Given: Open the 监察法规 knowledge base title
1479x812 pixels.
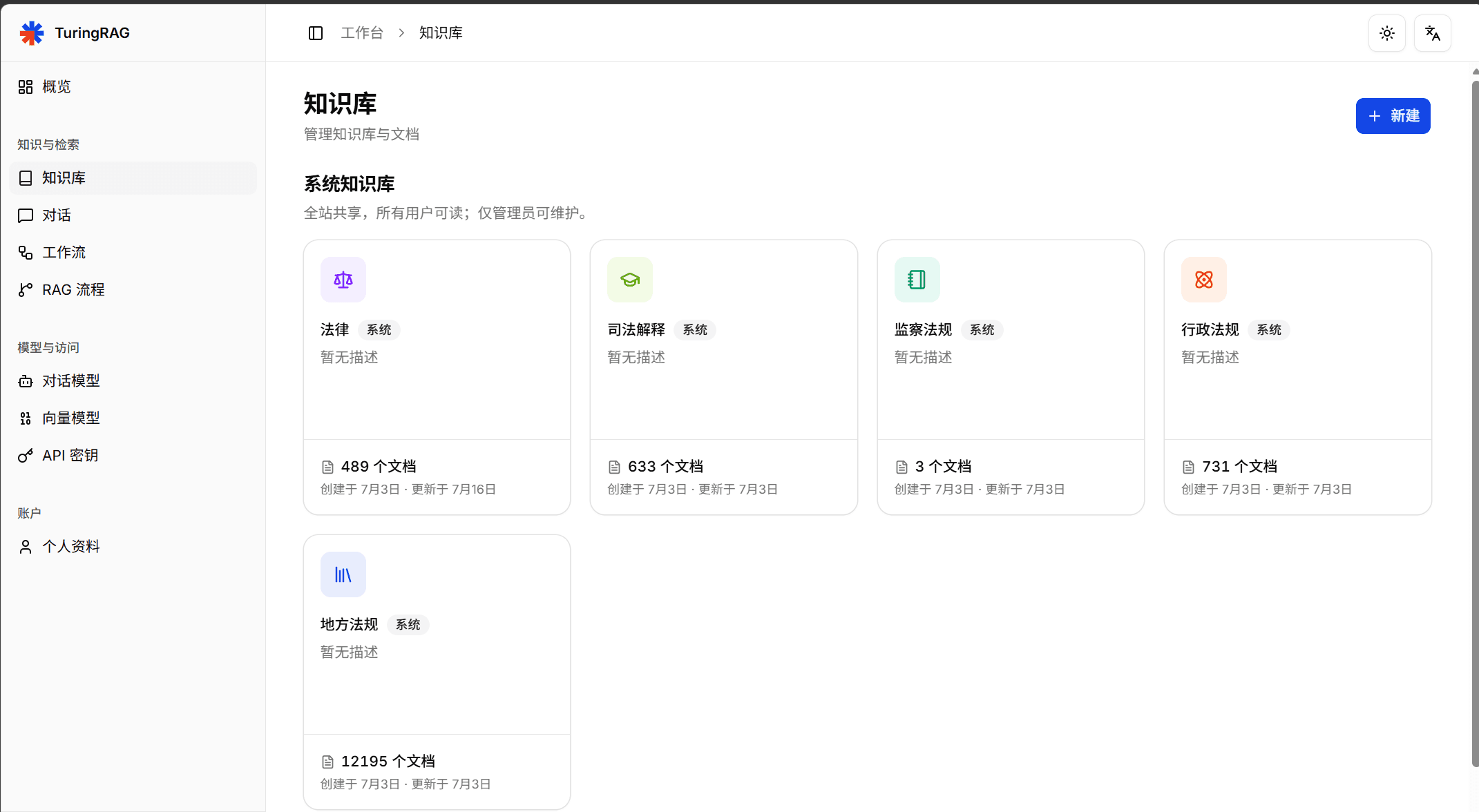Looking at the screenshot, I should [924, 330].
